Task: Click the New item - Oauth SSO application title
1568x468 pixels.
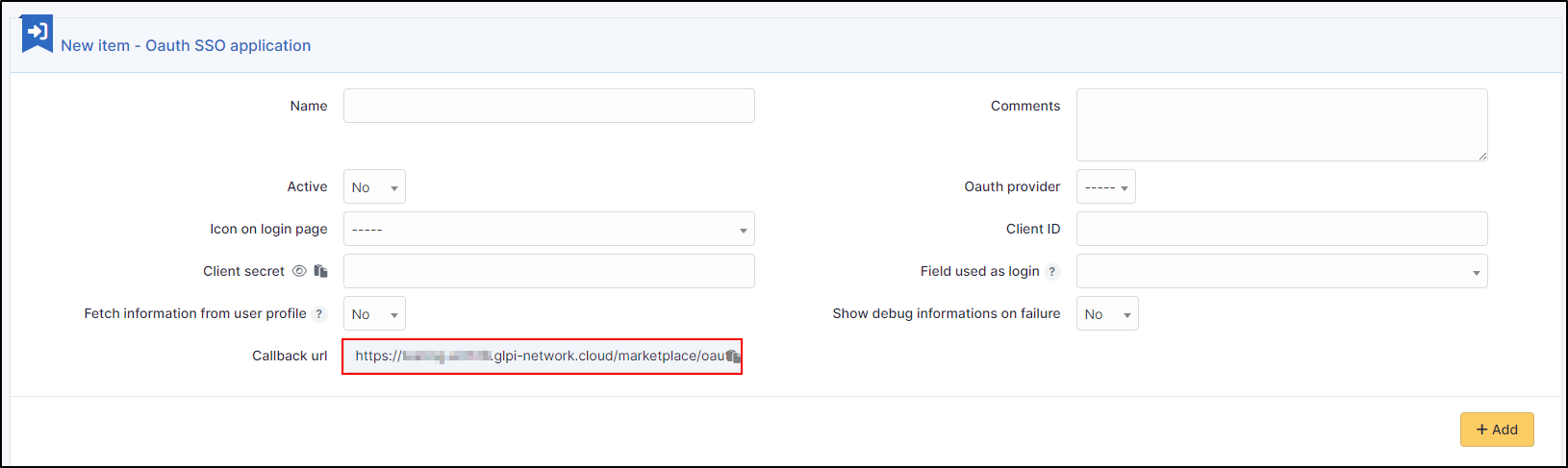Action: click(186, 45)
